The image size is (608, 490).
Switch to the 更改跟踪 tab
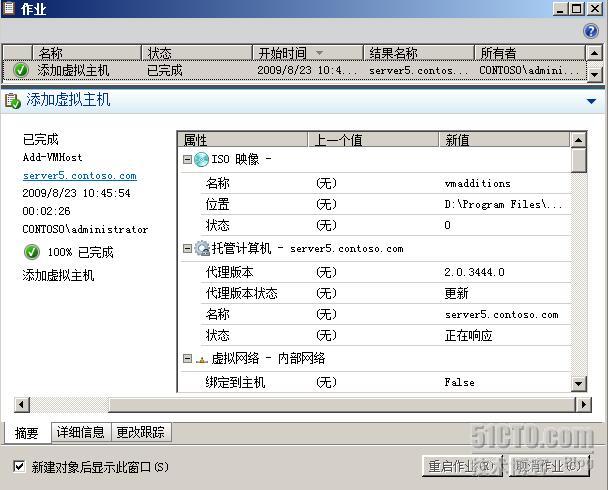[x=141, y=432]
